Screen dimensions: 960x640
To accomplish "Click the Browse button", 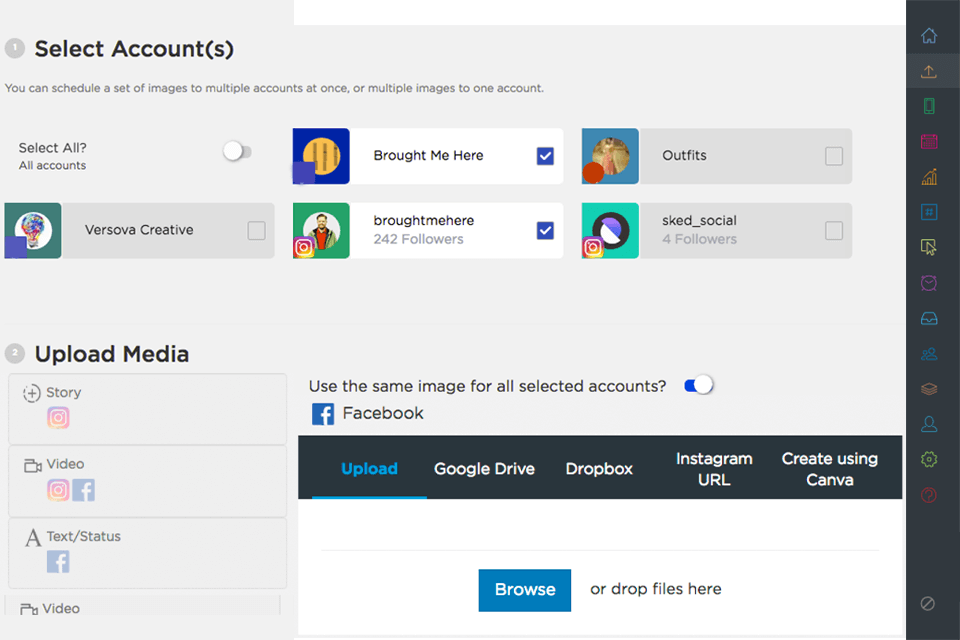I will (524, 590).
